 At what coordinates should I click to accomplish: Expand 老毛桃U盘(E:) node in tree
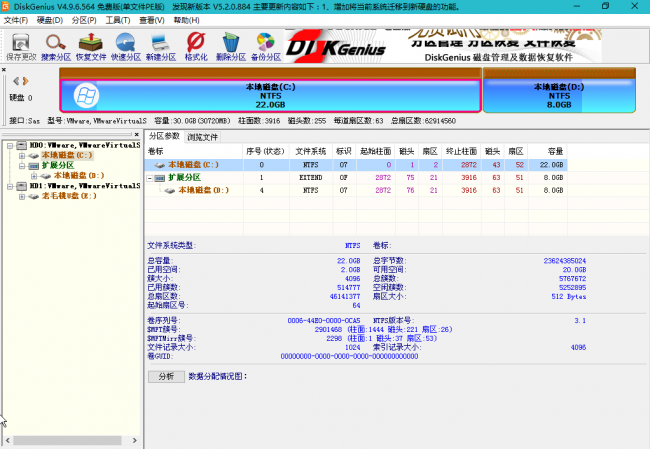click(22, 196)
